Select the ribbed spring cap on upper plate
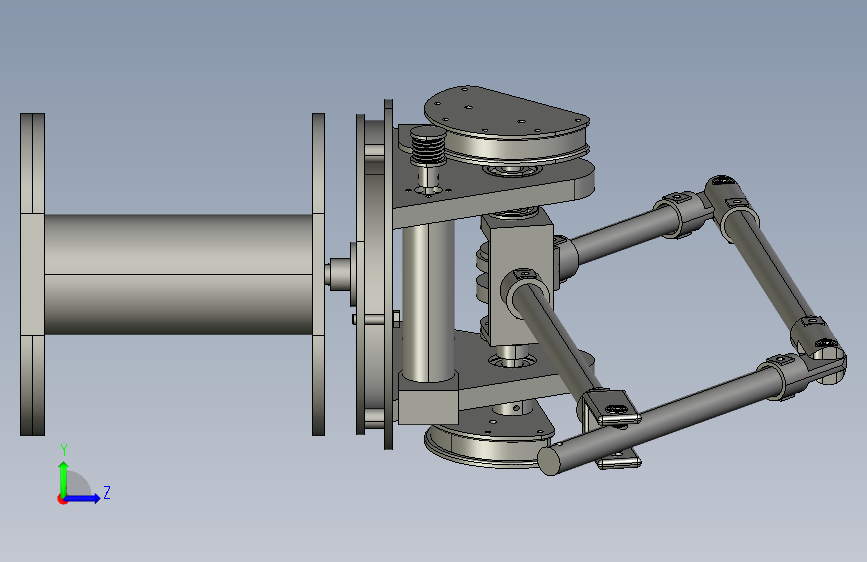 click(427, 144)
